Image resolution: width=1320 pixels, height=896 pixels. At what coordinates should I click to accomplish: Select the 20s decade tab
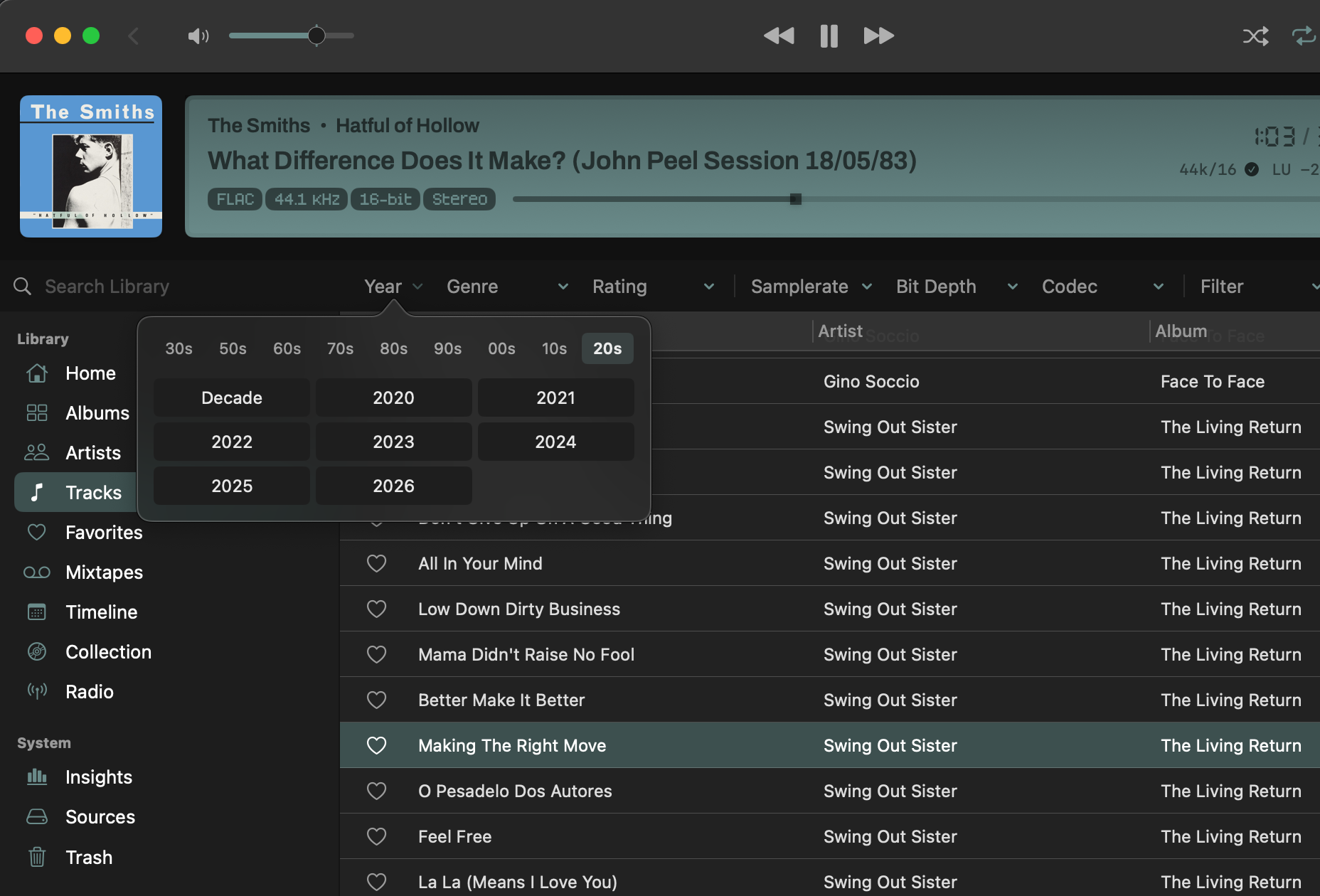[608, 348]
